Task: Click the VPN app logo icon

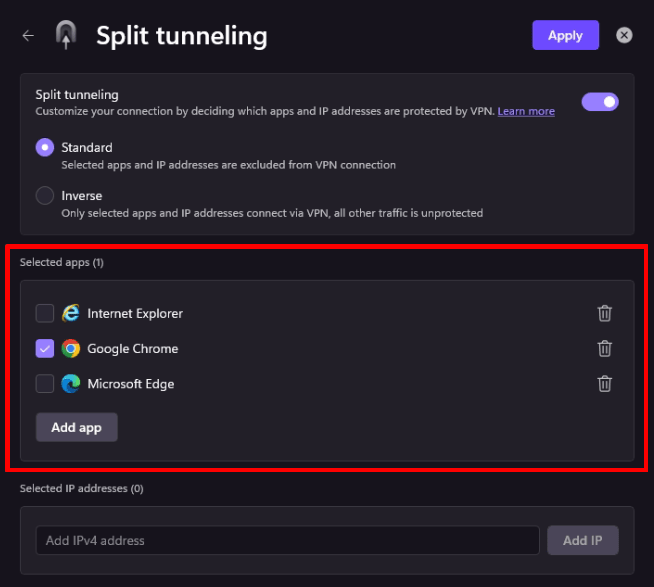Action: [66, 36]
